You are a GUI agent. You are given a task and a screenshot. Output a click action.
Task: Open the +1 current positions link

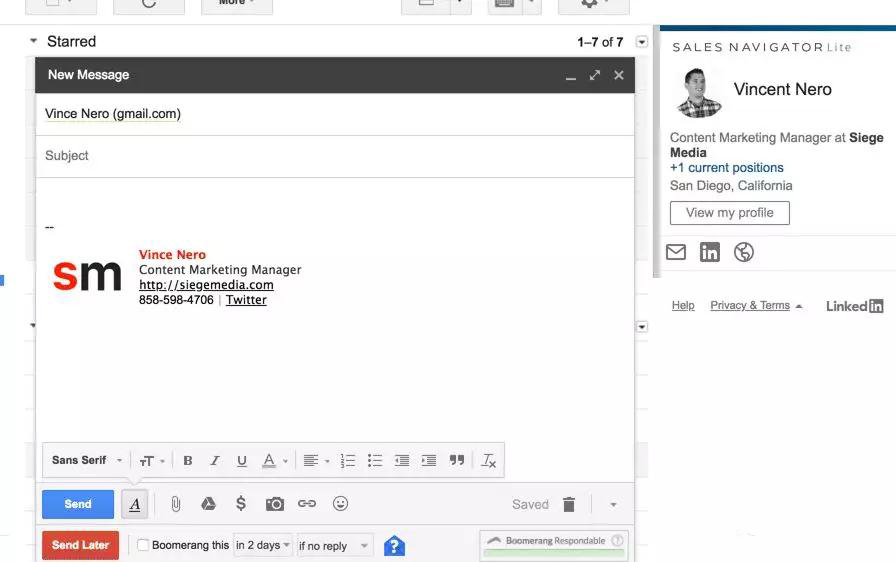726,168
